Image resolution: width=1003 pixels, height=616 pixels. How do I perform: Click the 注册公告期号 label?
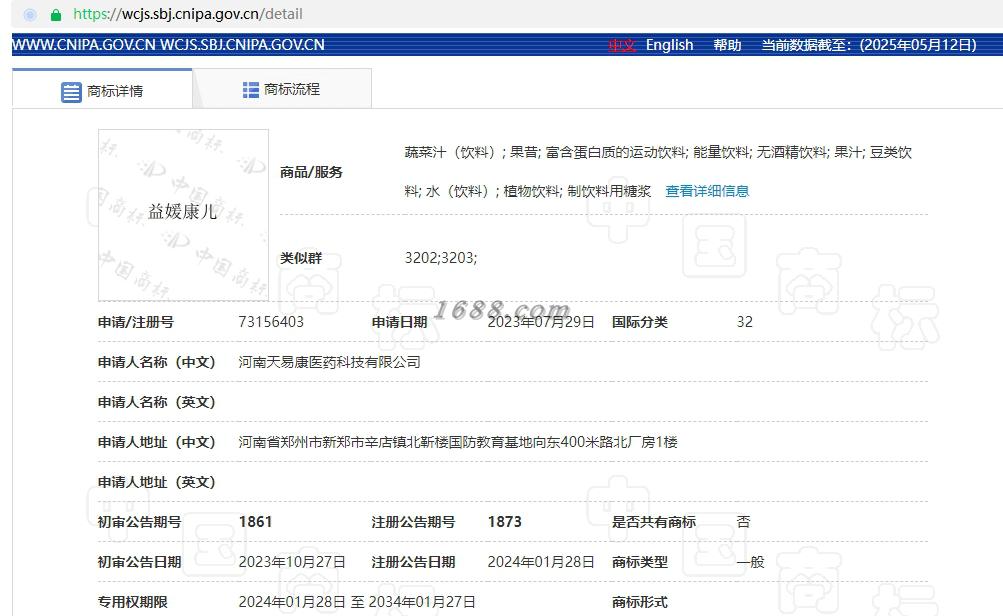pyautogui.click(x=413, y=522)
